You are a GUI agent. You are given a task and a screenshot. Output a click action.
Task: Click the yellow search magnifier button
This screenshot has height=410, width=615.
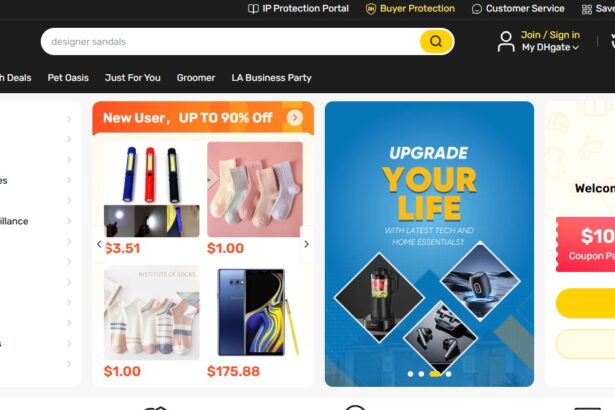436,41
